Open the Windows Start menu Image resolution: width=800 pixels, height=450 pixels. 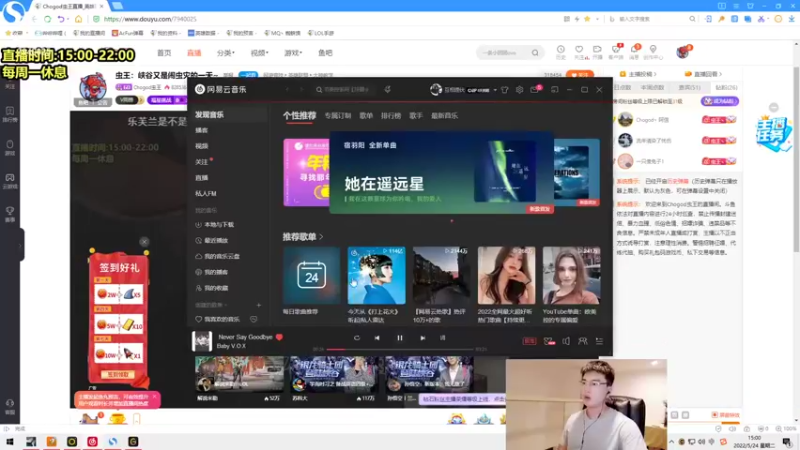click(10, 441)
